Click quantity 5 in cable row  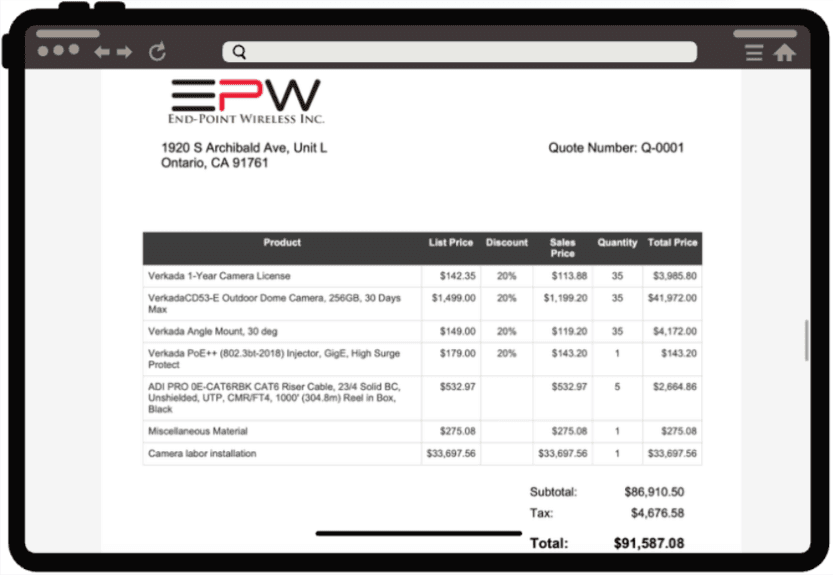[x=617, y=386]
